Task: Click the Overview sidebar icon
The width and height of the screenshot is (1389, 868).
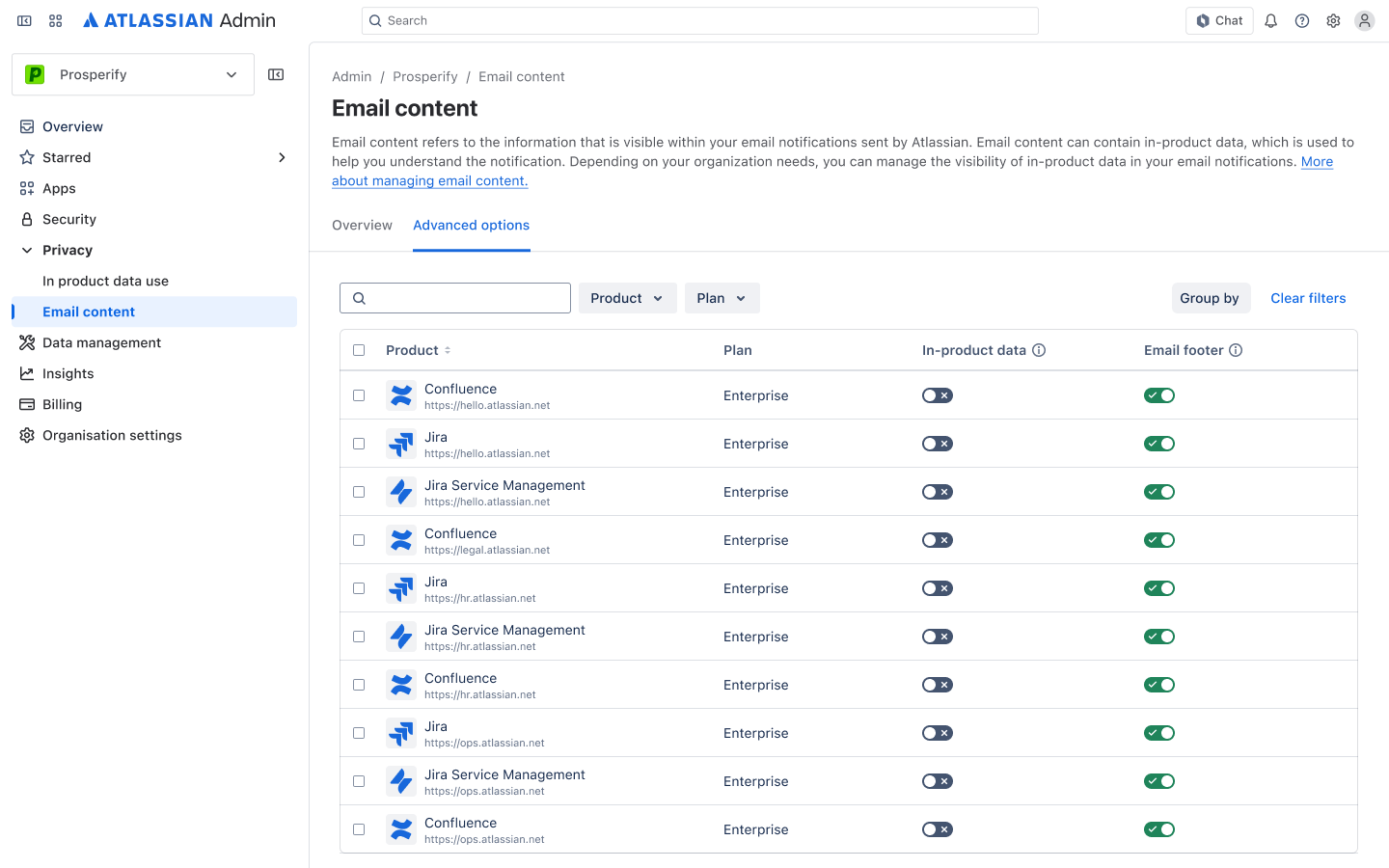Action: coord(27,126)
